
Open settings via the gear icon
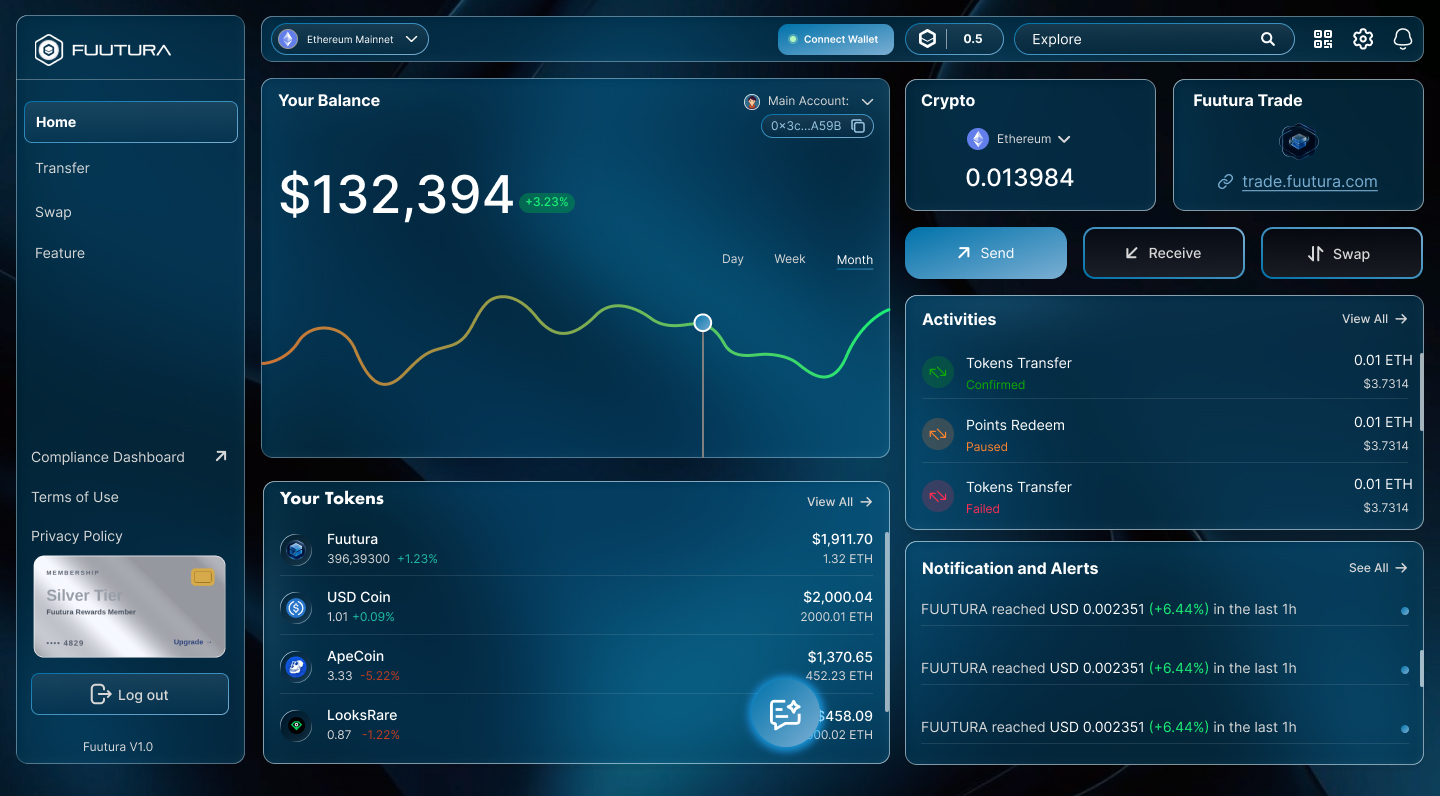pyautogui.click(x=1363, y=39)
